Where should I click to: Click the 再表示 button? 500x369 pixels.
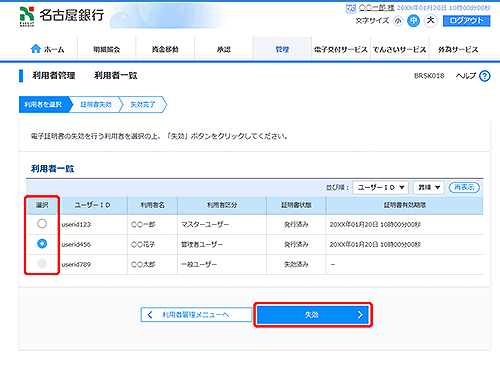(x=464, y=187)
